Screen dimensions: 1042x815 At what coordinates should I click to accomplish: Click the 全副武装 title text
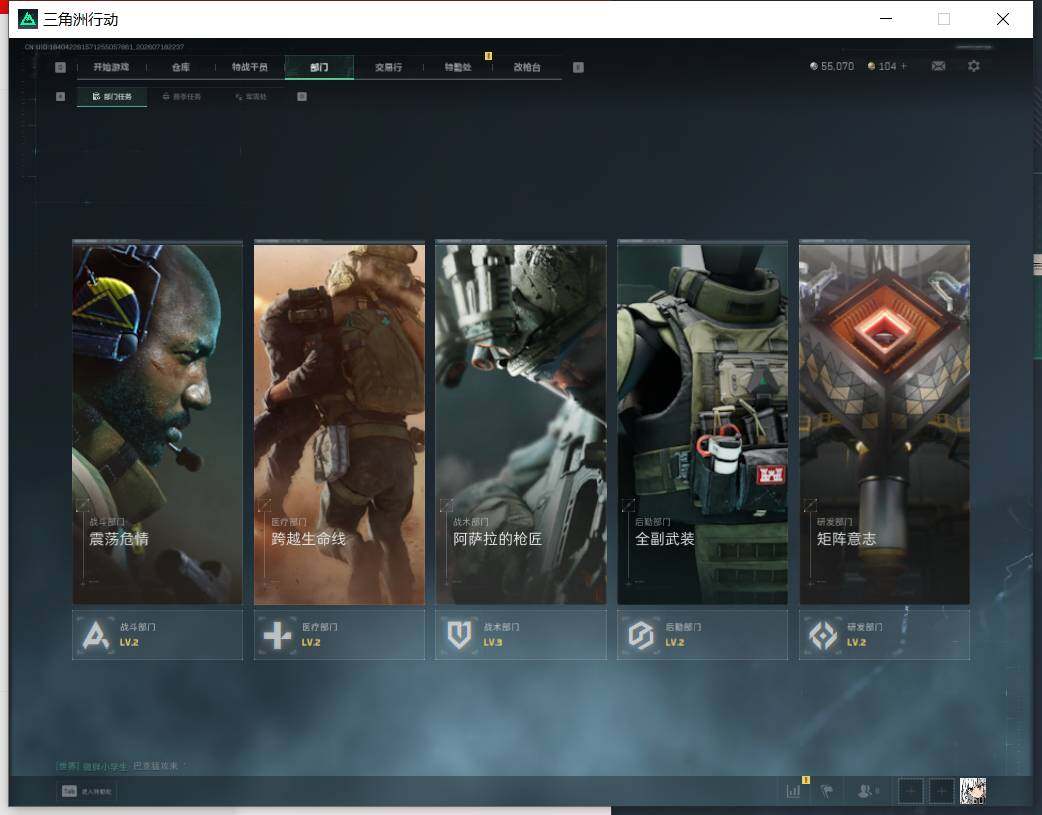[x=665, y=538]
